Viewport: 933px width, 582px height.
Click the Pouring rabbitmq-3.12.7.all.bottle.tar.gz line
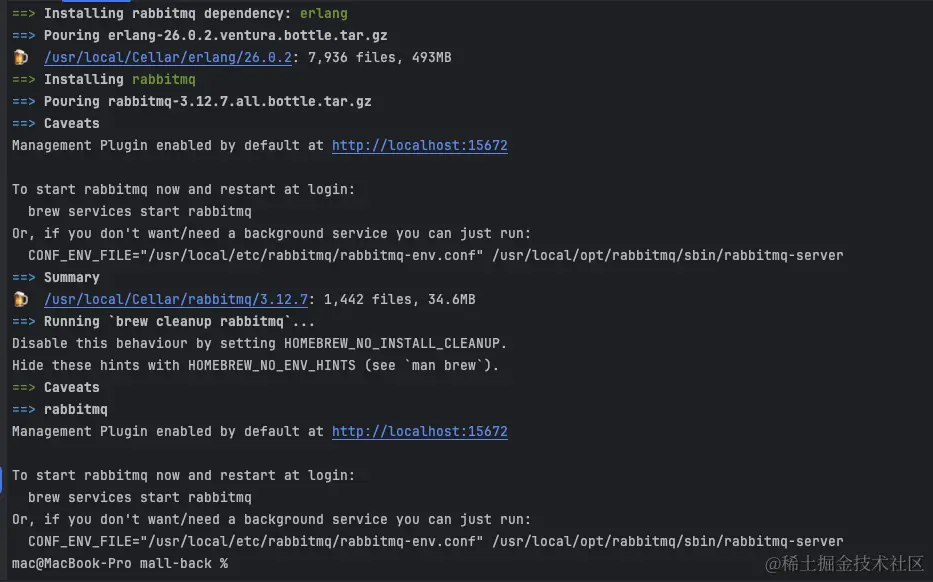pos(207,101)
